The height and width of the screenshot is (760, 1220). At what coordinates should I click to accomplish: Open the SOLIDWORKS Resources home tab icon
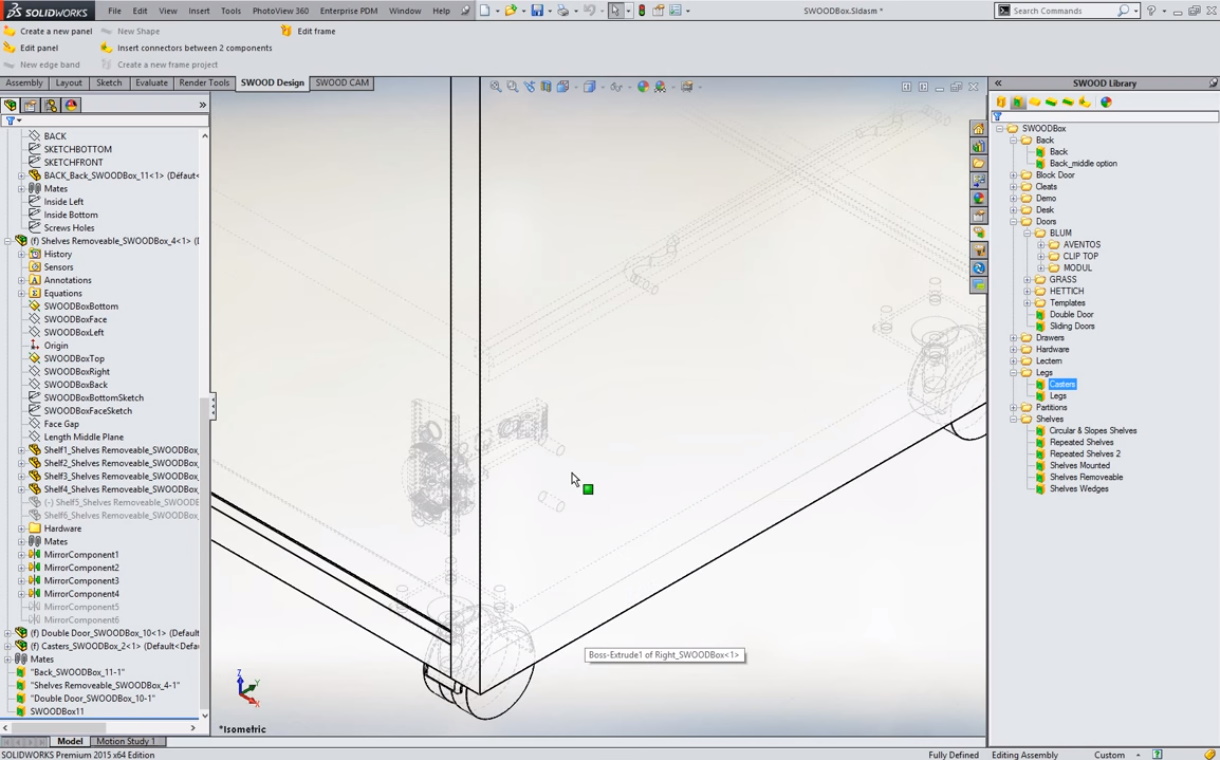978,129
